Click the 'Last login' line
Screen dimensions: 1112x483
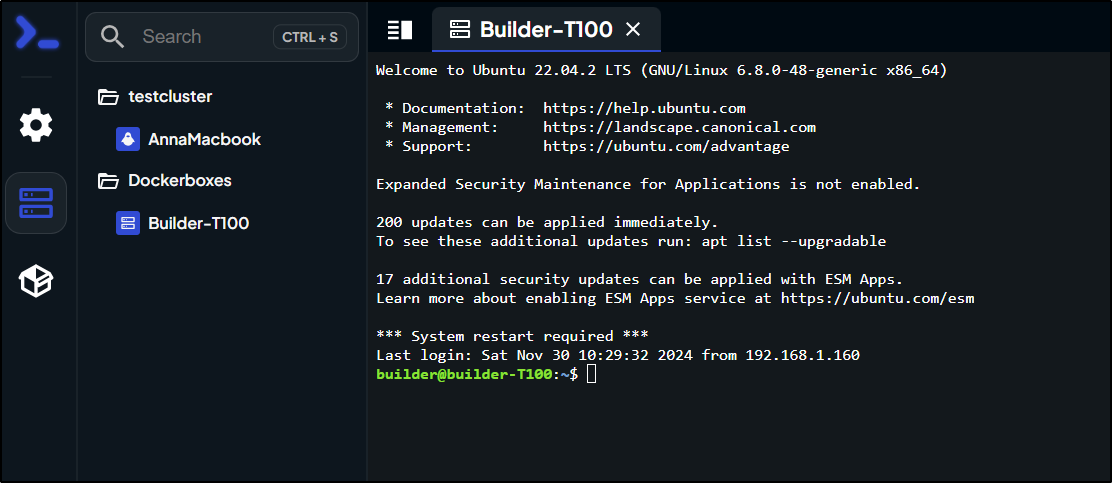[x=618, y=355]
